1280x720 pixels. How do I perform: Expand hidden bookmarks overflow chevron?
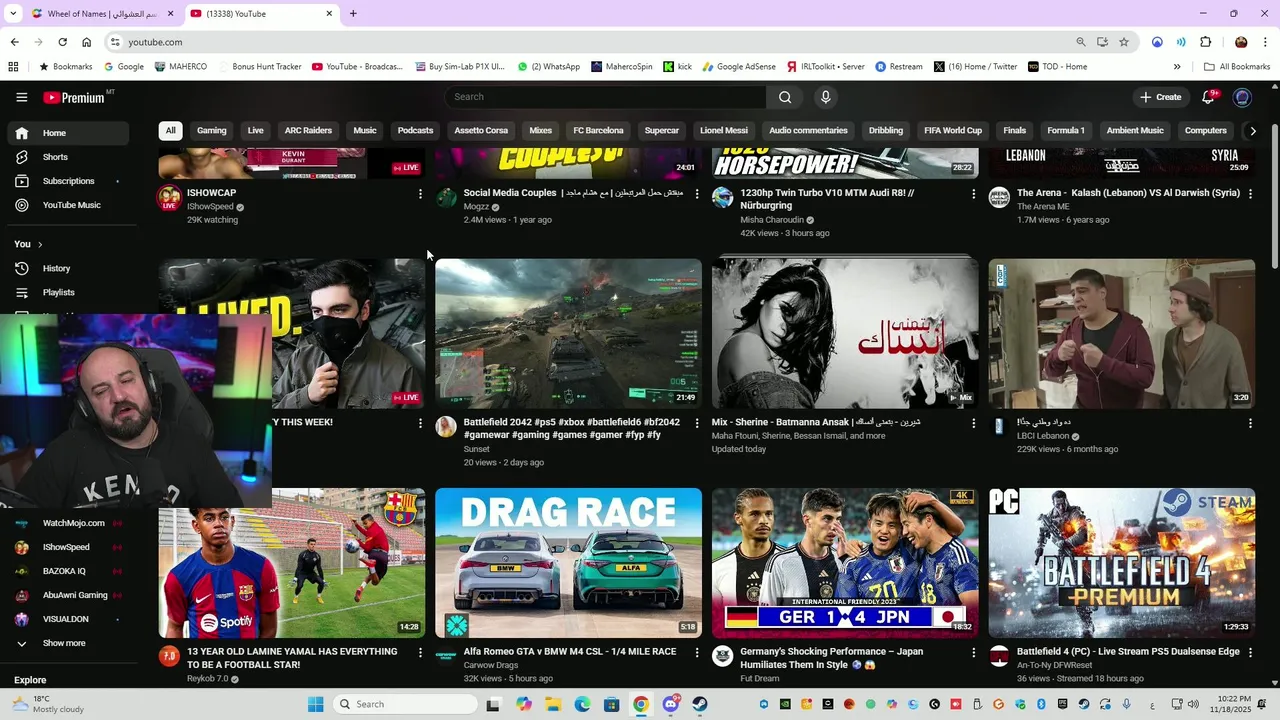(1177, 67)
